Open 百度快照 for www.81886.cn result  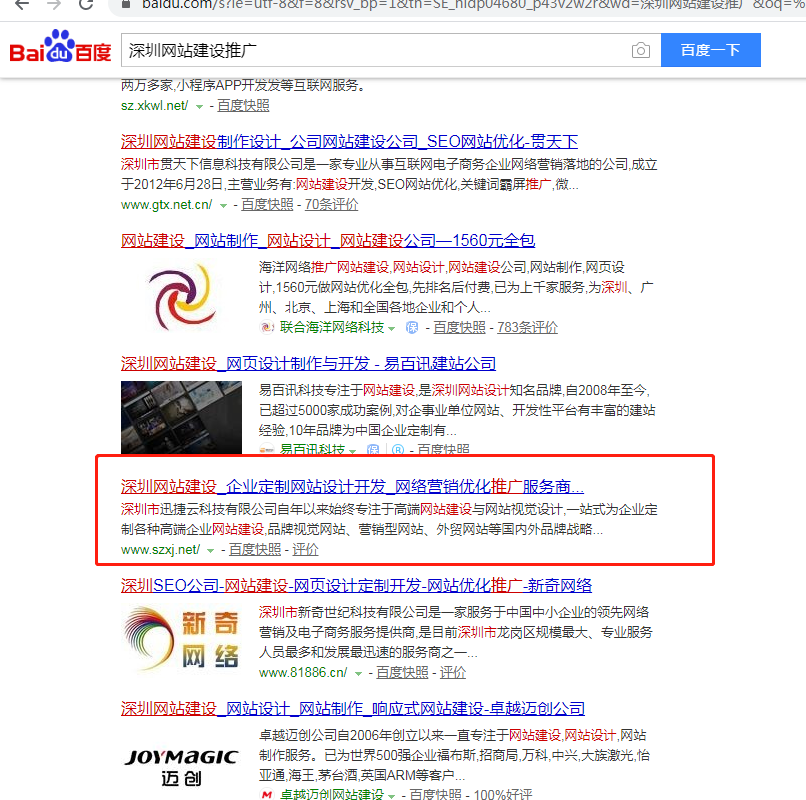coord(402,672)
